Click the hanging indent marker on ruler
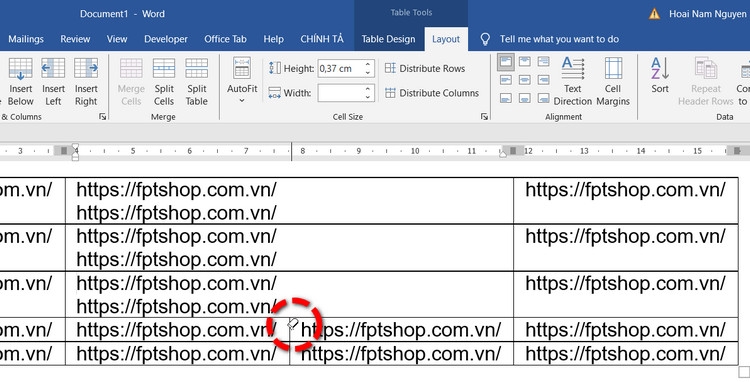750x382 pixels. click(x=75, y=153)
